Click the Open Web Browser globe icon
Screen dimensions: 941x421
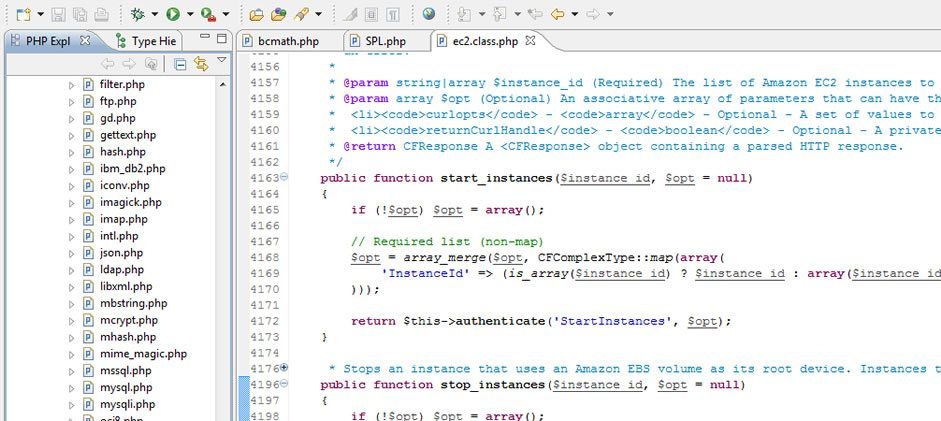tap(428, 14)
